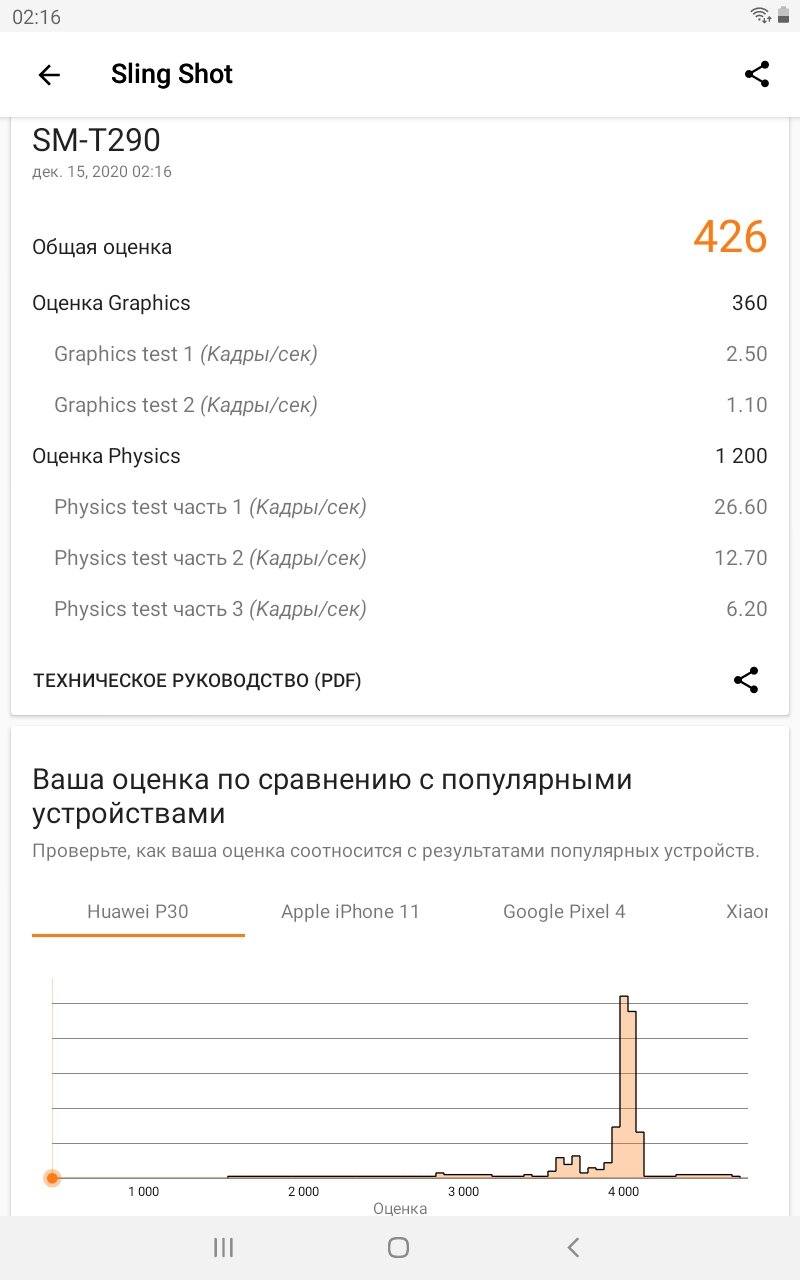
Task: Tap the share icon in the top bar
Action: pos(757,74)
